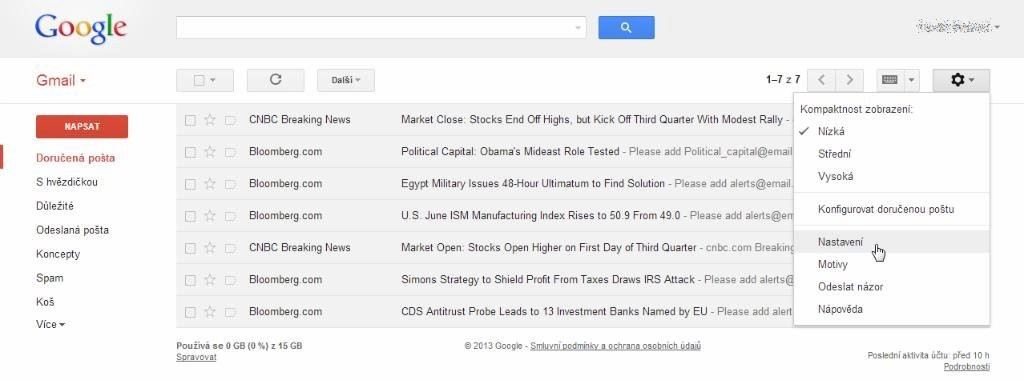The height and width of the screenshot is (380, 1024).
Task: Click the keyboard input tools icon
Action: tap(889, 80)
